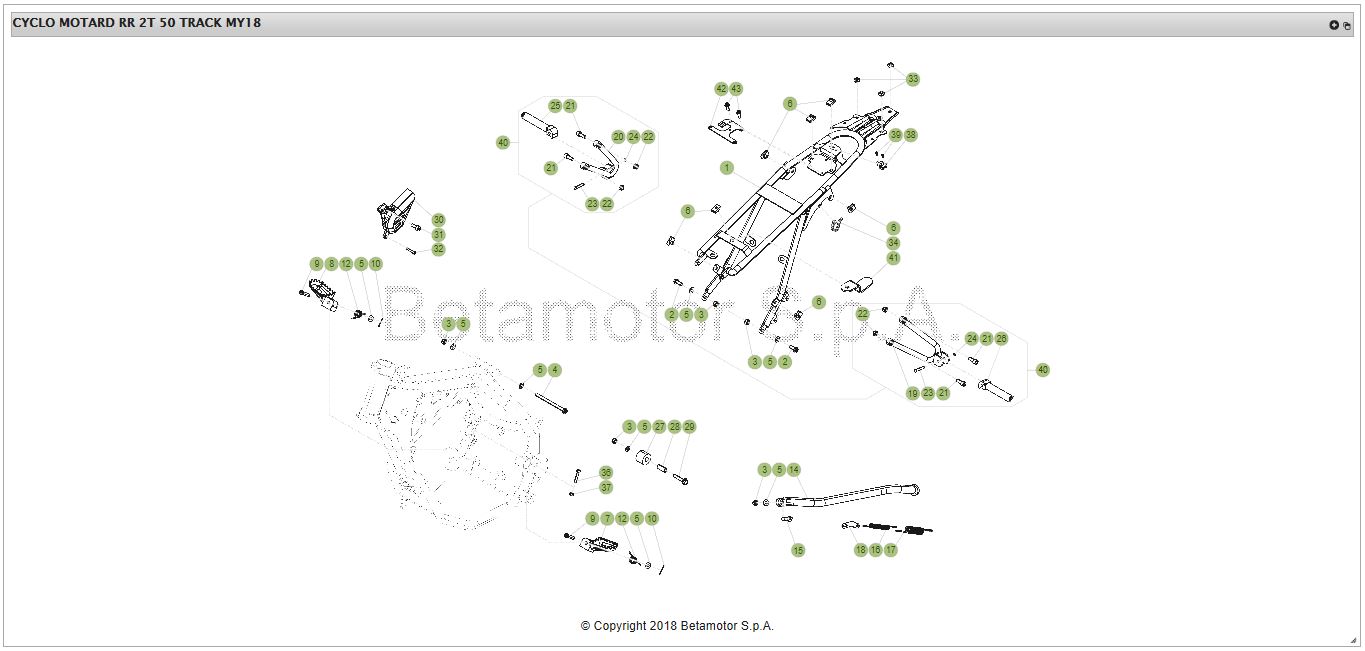The image size is (1365, 651).
Task: Select part callout 19 on the diagram
Action: tap(913, 394)
